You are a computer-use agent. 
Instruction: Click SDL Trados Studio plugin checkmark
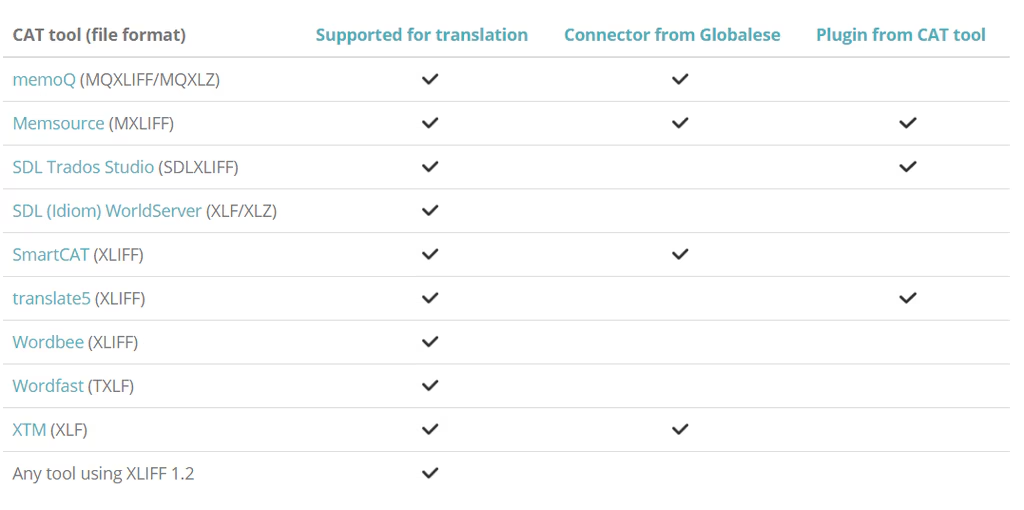(908, 167)
